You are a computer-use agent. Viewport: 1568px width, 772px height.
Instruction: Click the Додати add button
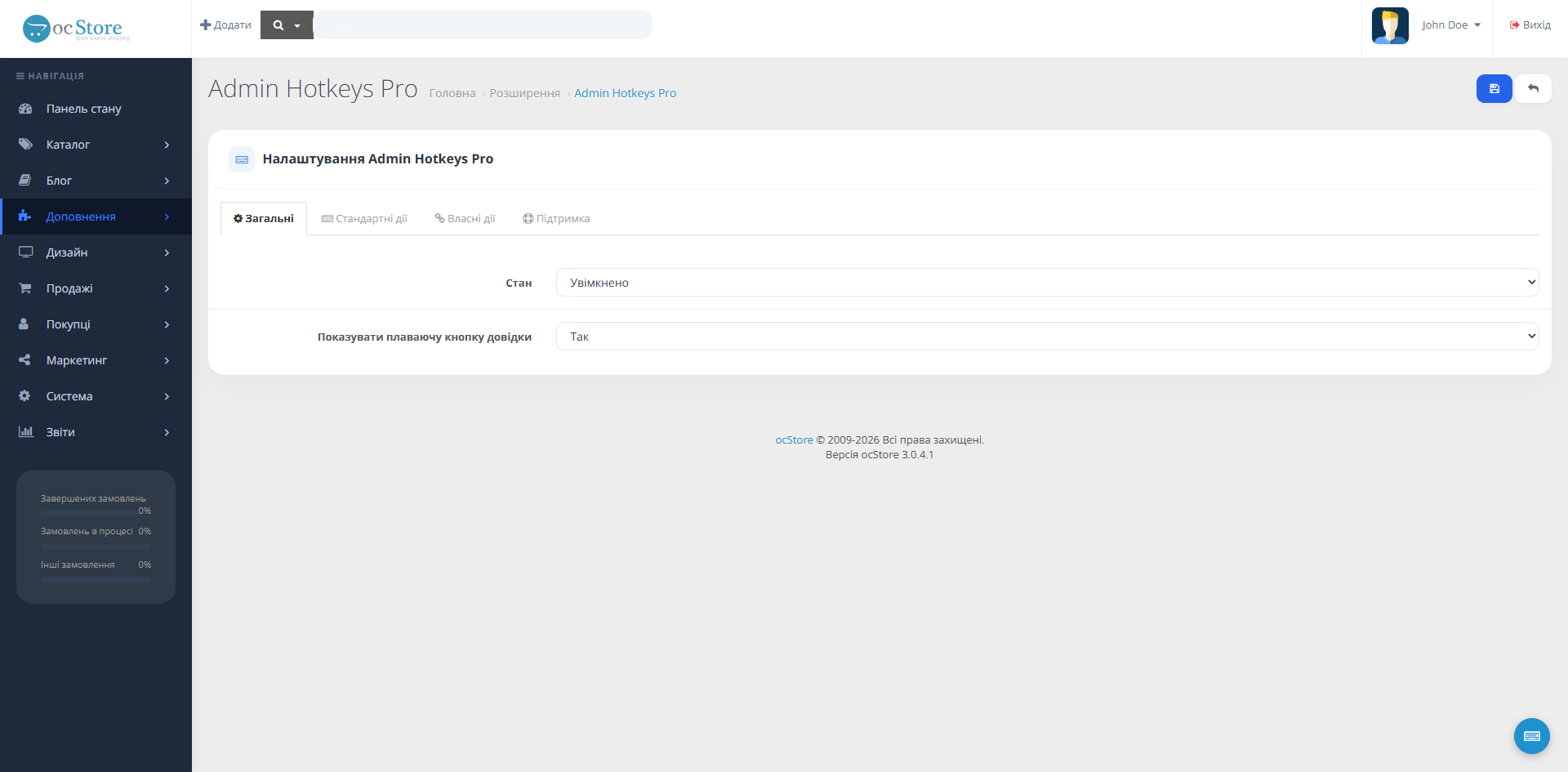225,25
